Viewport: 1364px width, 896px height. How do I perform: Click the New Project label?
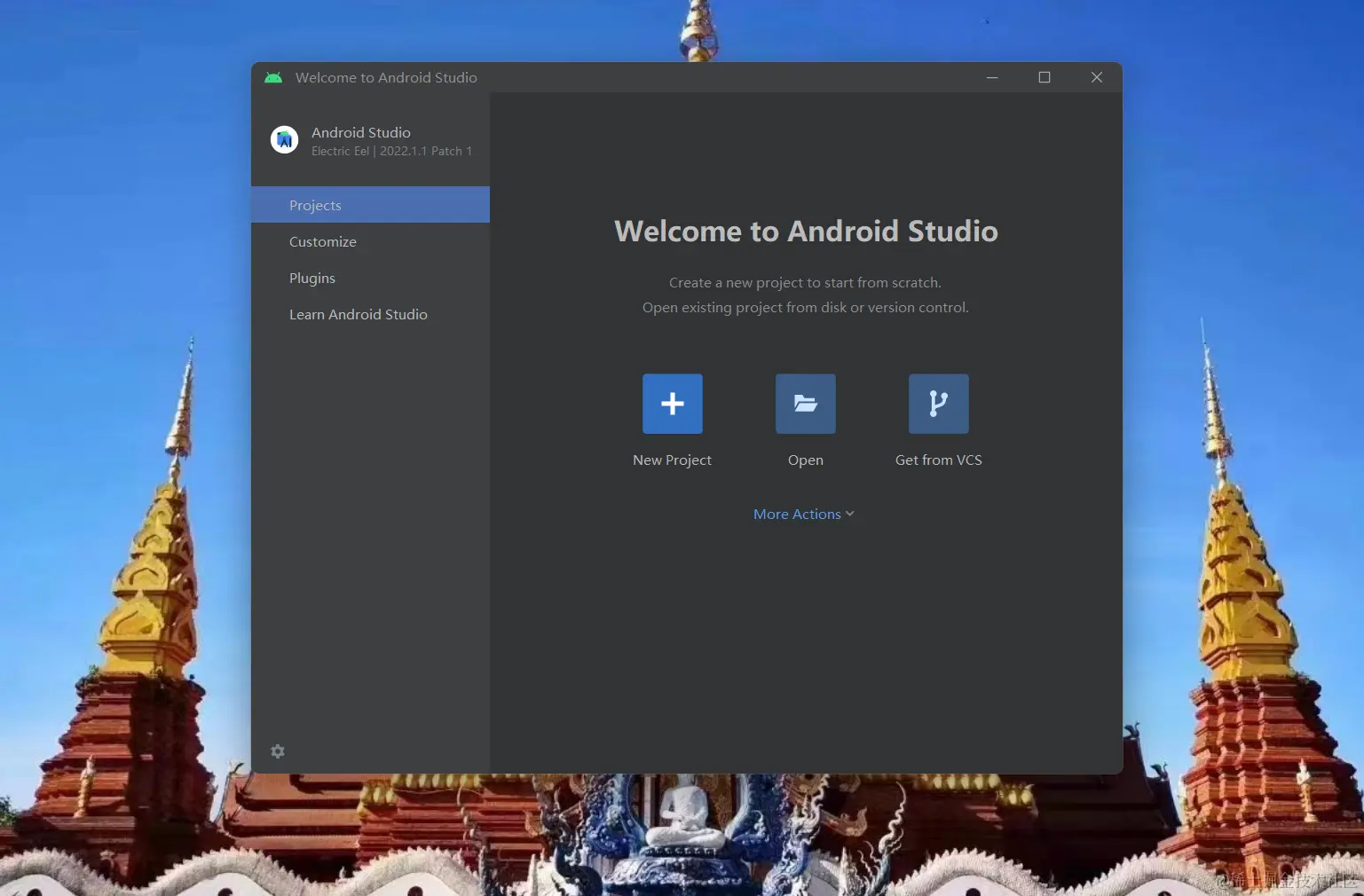pyautogui.click(x=672, y=460)
